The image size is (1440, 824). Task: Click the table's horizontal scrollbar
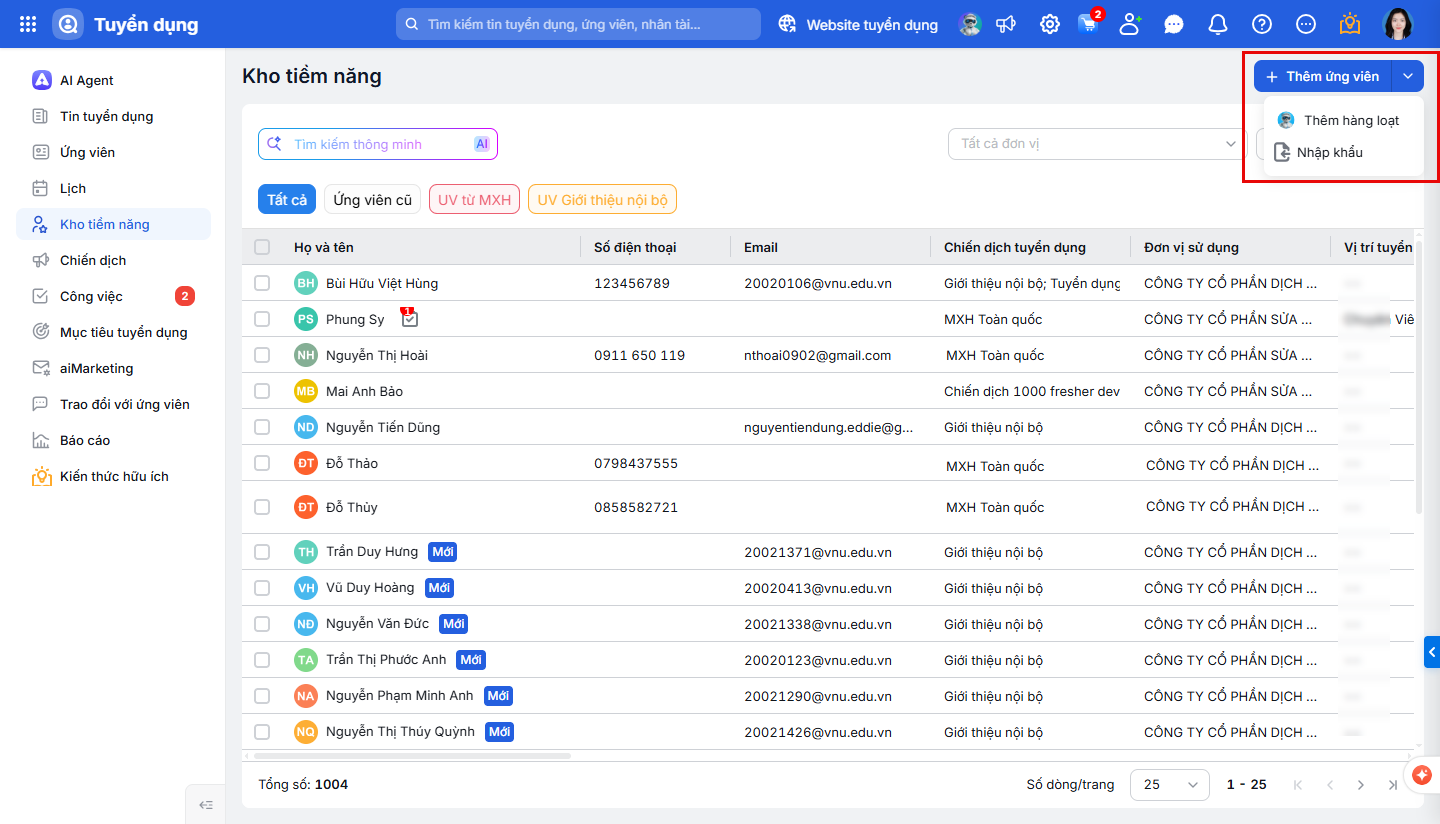click(412, 756)
